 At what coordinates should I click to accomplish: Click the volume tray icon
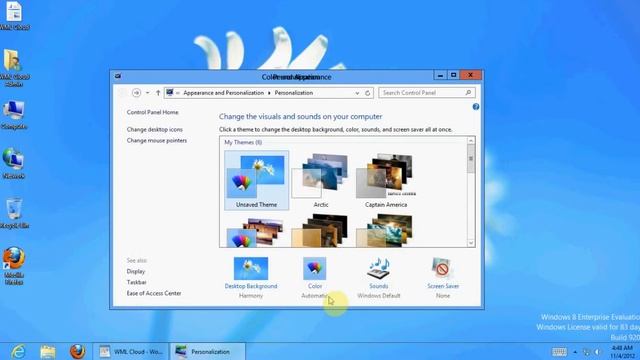[598, 352]
